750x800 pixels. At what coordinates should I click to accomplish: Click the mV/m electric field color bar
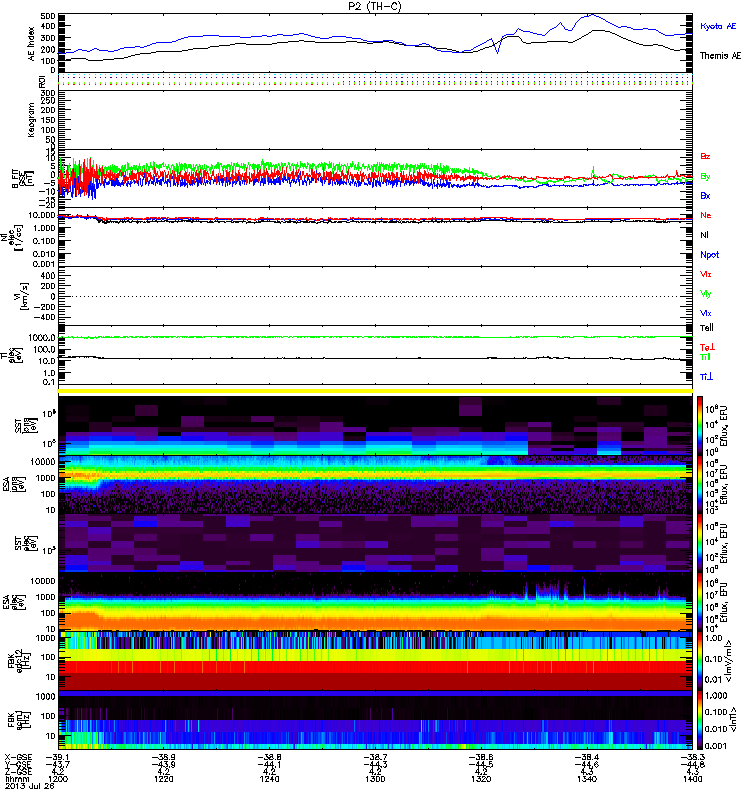[x=700, y=660]
